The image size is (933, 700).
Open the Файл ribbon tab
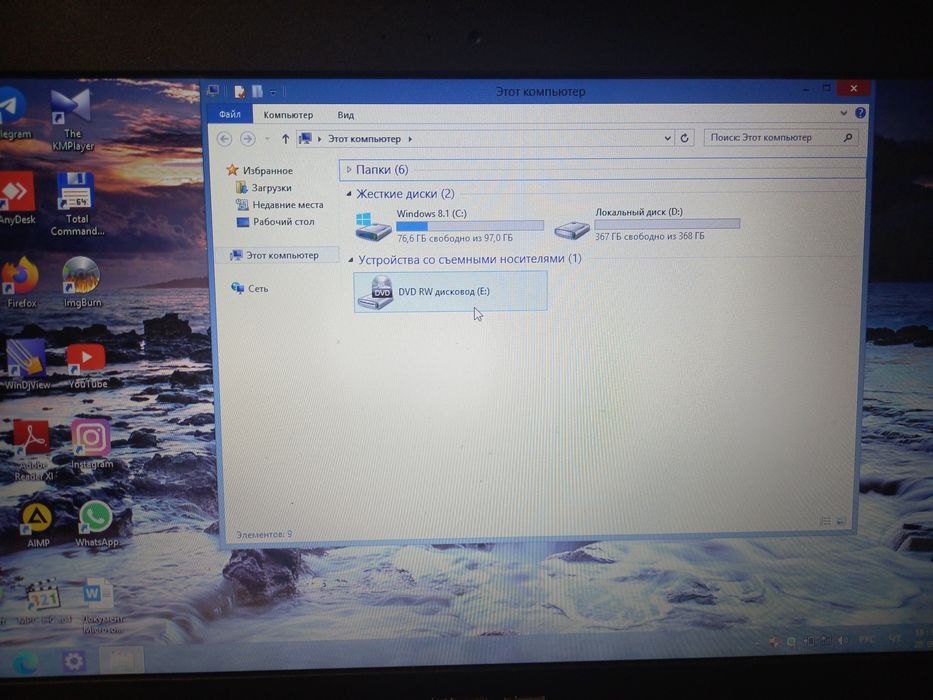[x=230, y=114]
